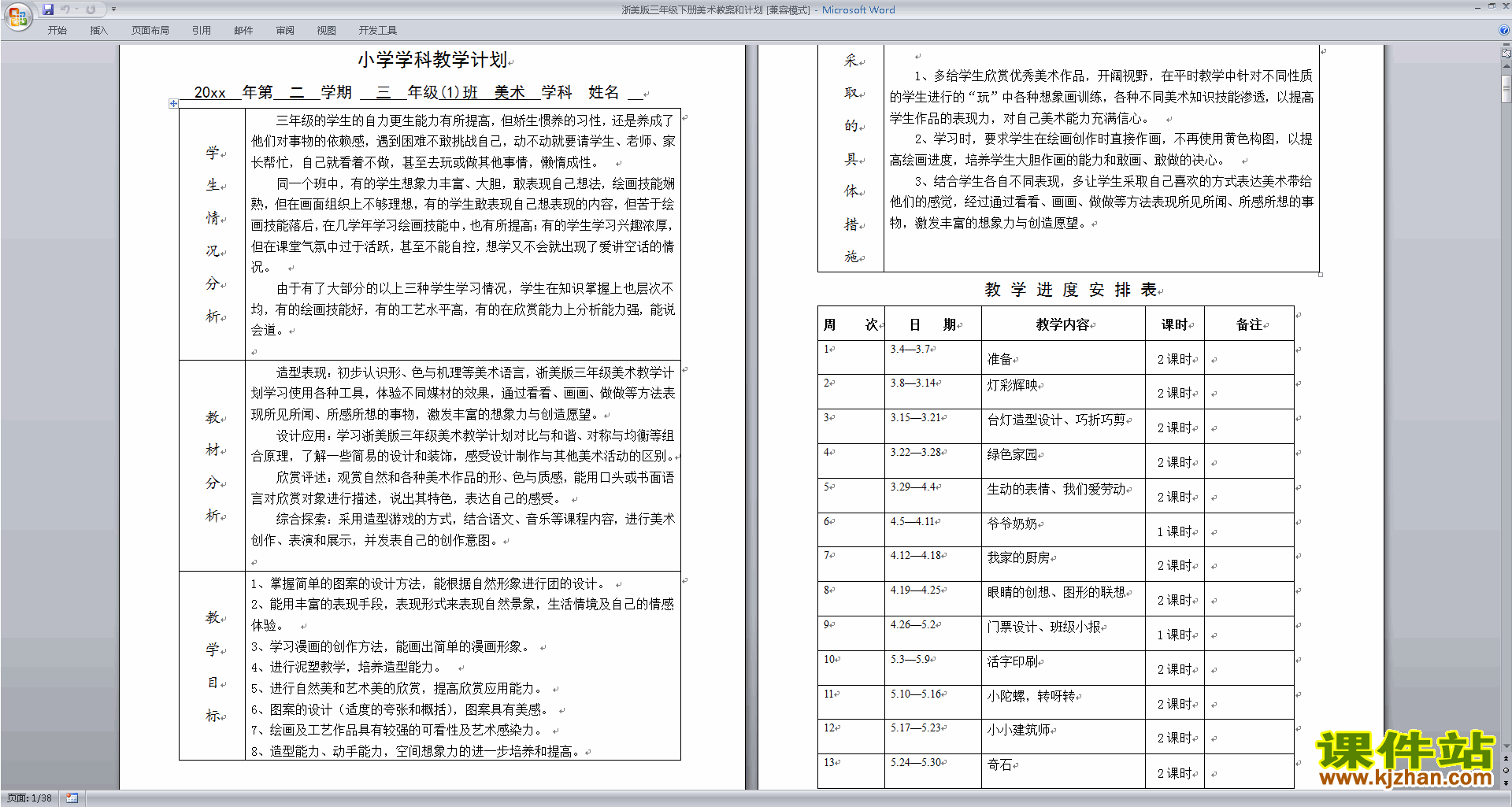Toggle the ruler icon above vertical scrollbar
Viewport: 1512px width, 807px height.
click(x=1506, y=54)
